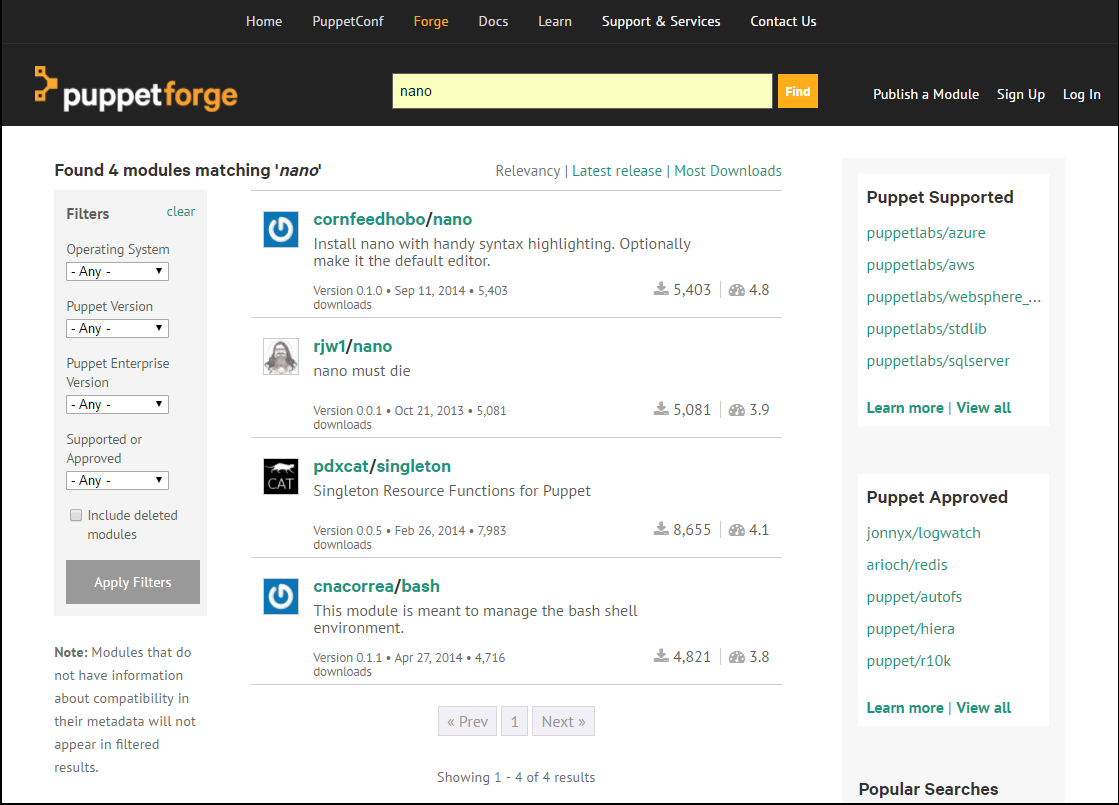Click download icon beside 8,655
This screenshot has width=1119, height=805.
coord(662,529)
